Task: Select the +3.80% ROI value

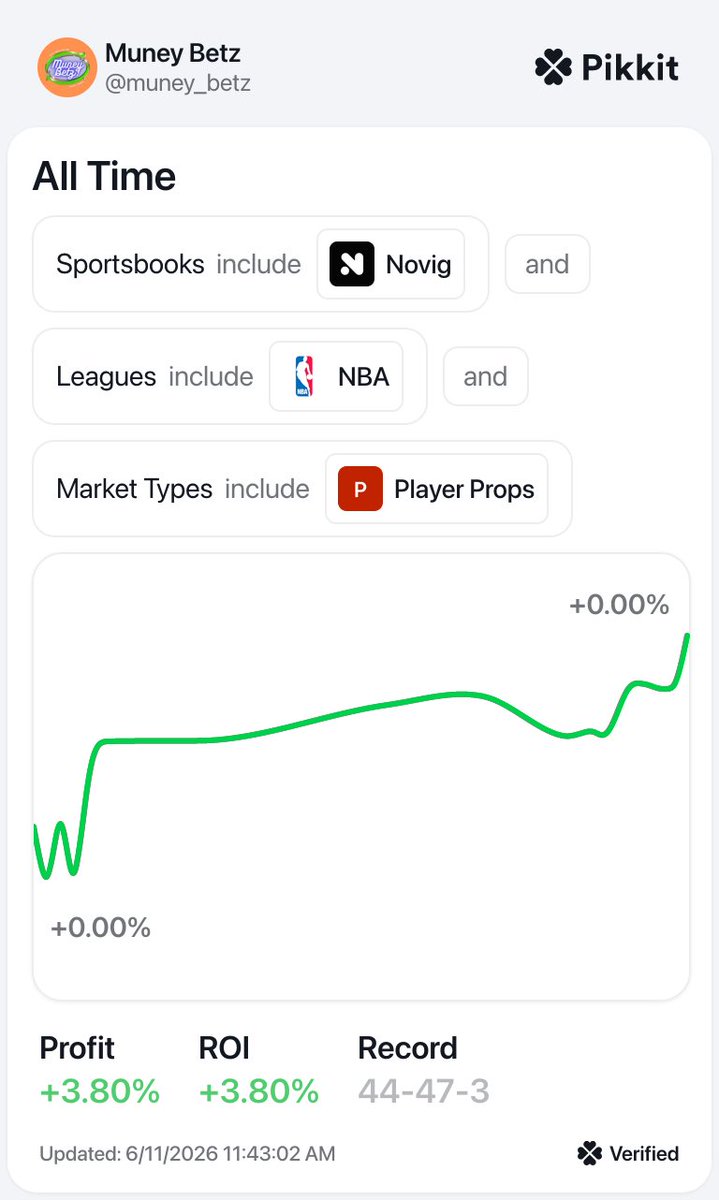Action: (259, 1092)
